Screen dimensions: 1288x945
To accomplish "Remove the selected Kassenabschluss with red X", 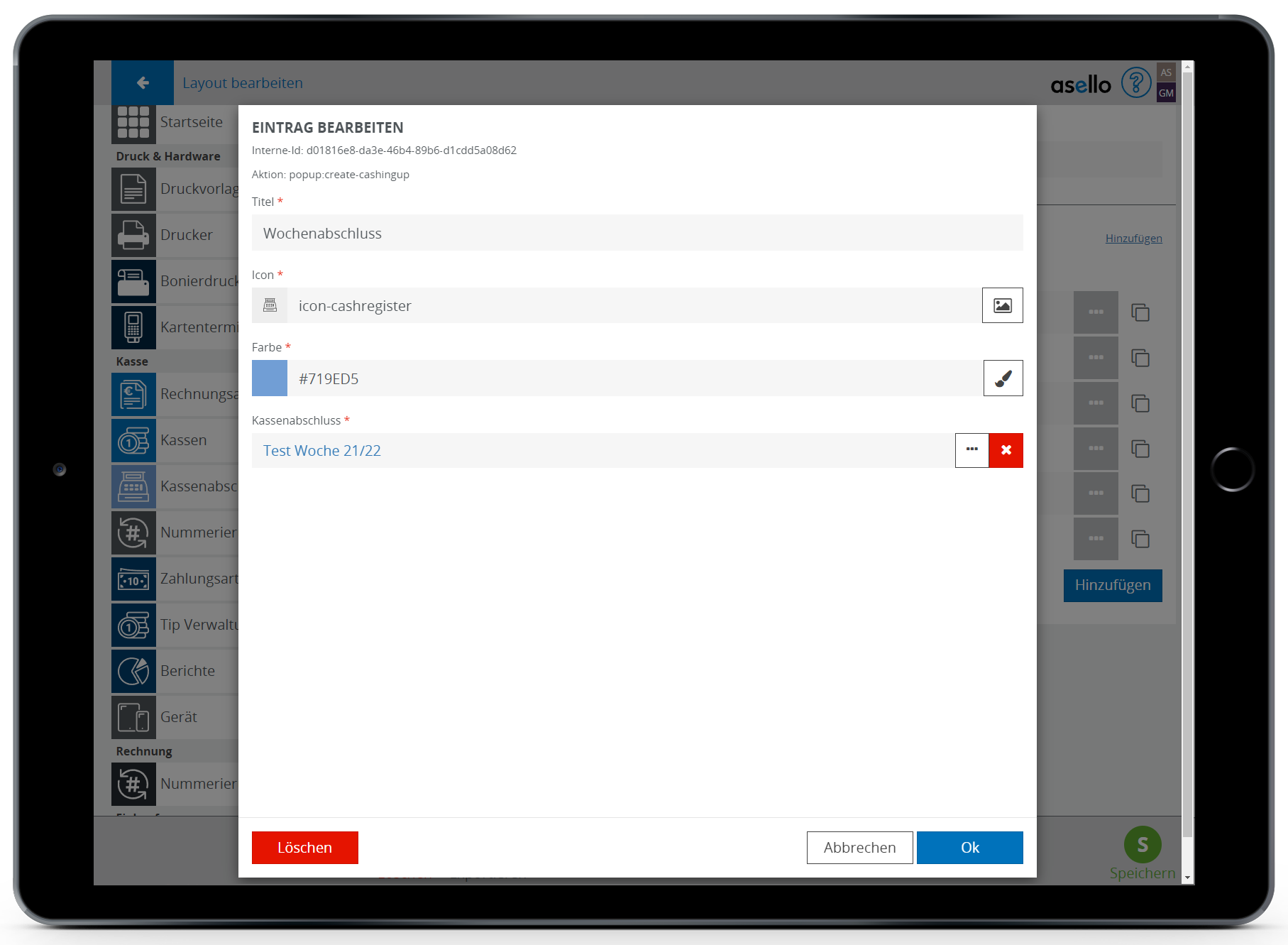I will 1006,450.
